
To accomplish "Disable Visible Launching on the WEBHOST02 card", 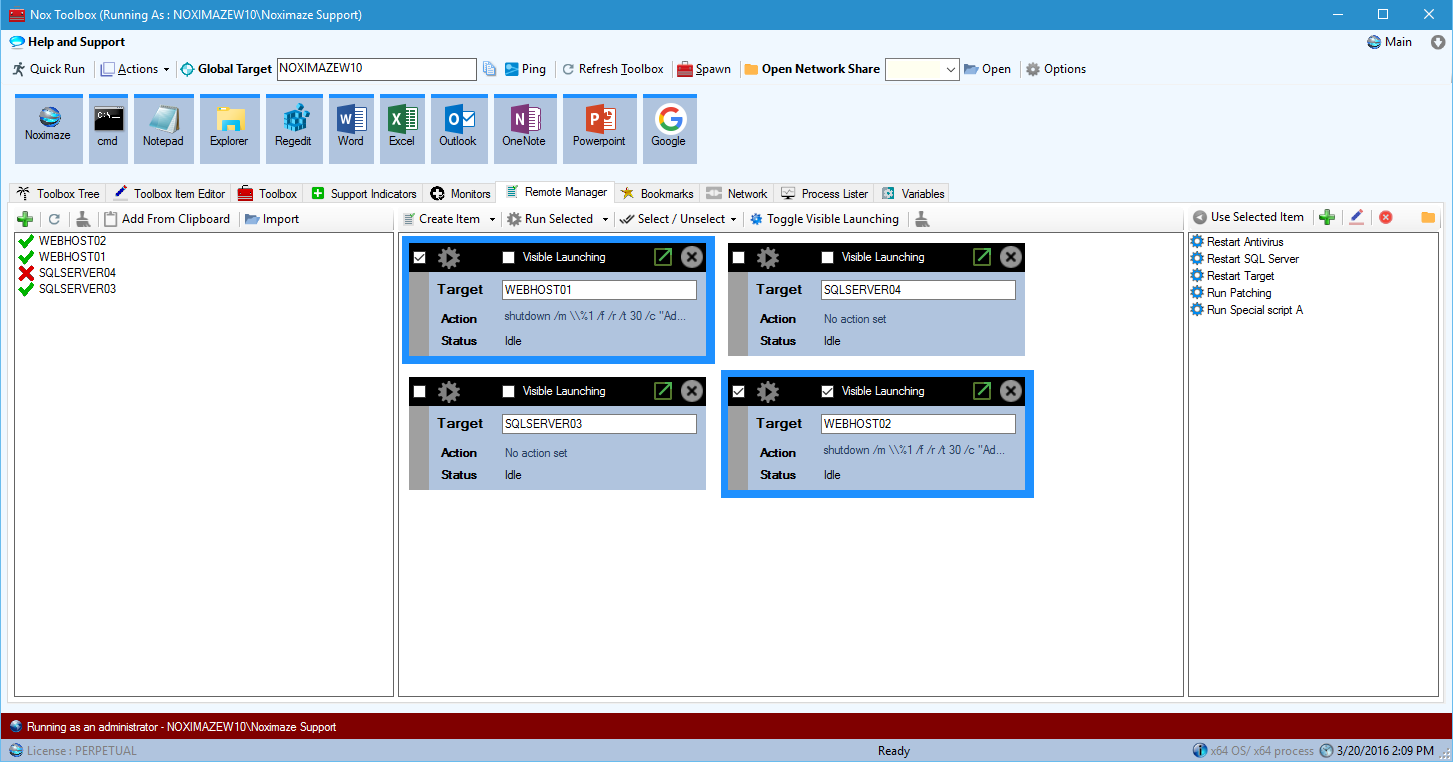I will (x=827, y=391).
